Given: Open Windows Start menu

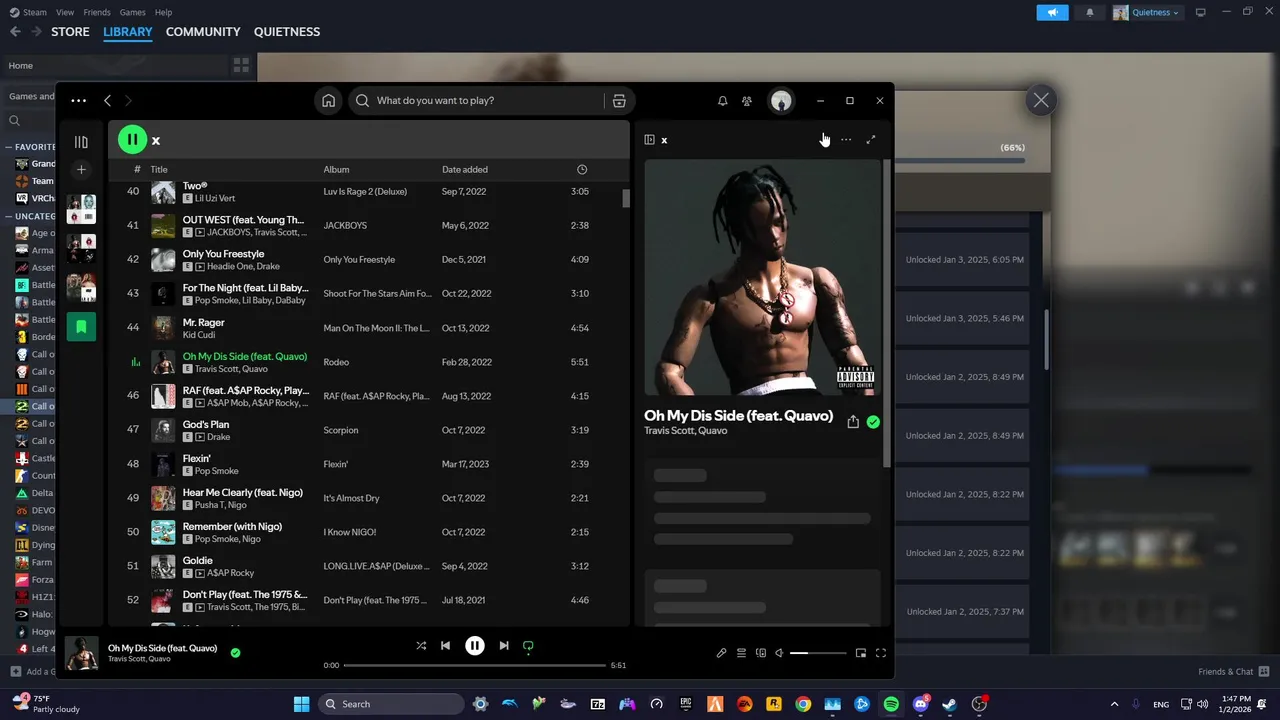Looking at the screenshot, I should pyautogui.click(x=301, y=704).
